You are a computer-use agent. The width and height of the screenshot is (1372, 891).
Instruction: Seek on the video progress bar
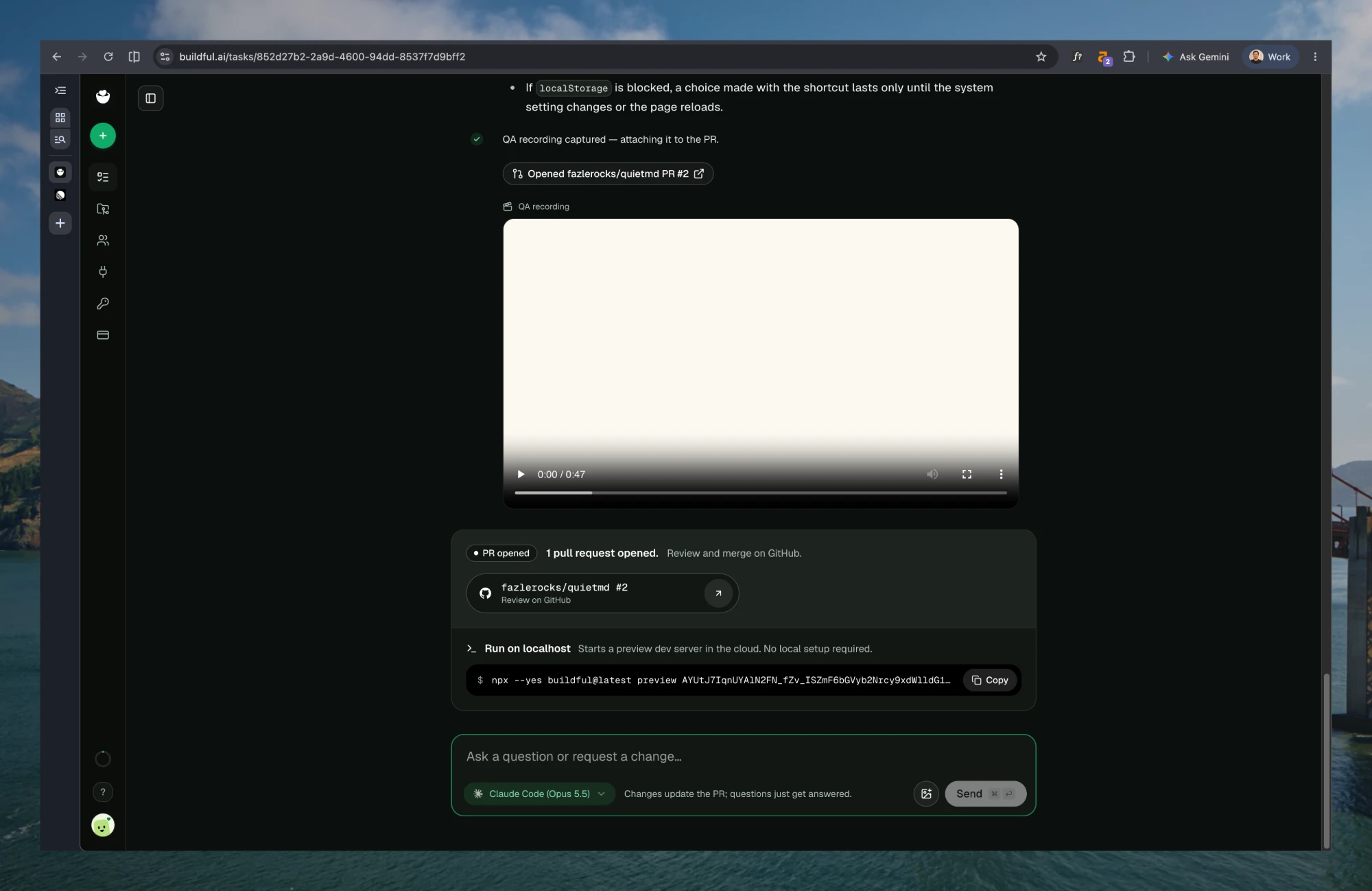tap(761, 492)
